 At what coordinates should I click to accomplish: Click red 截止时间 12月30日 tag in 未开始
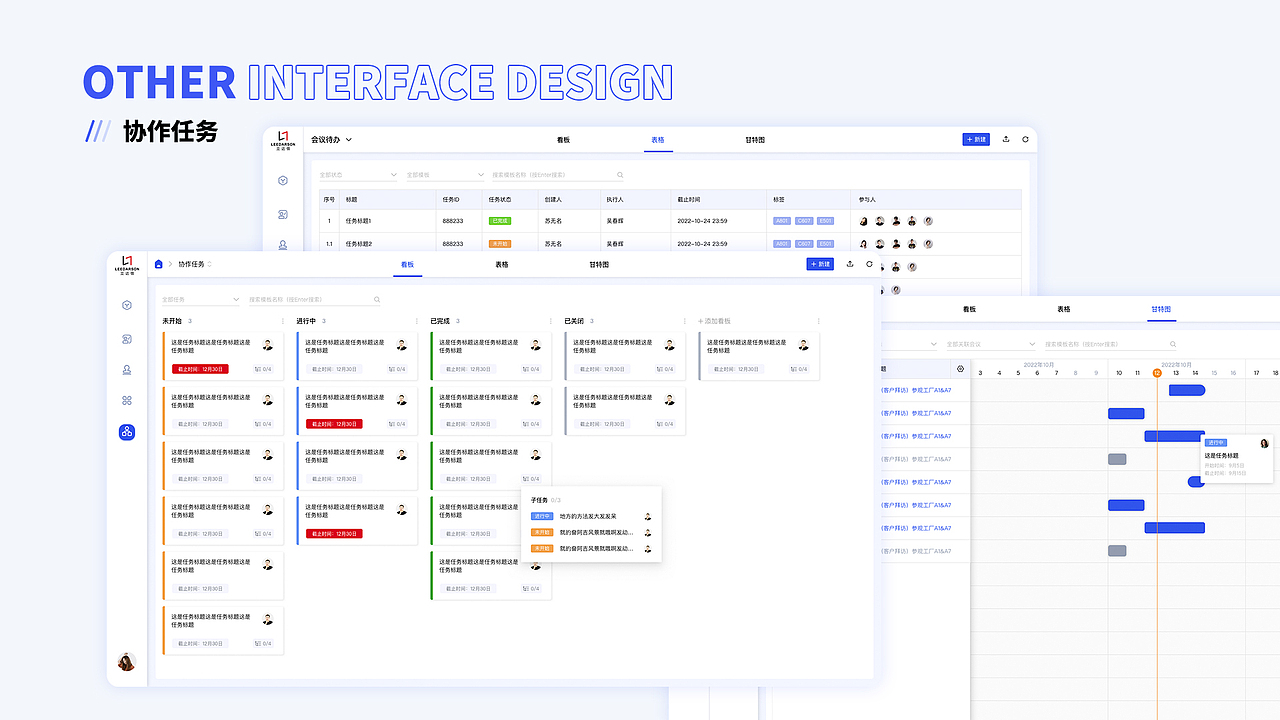coord(200,369)
